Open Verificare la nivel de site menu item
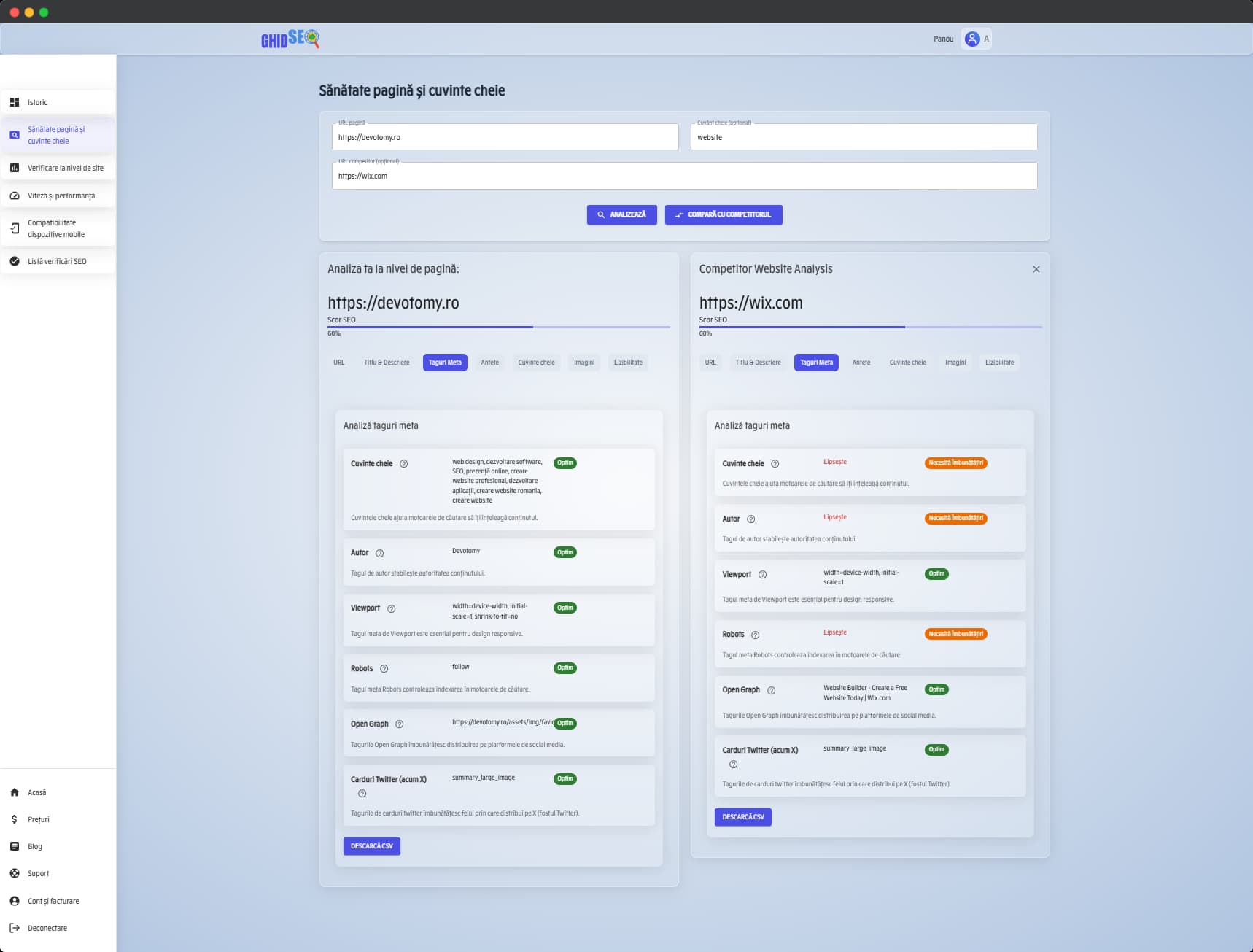Image resolution: width=1253 pixels, height=952 pixels. click(58, 168)
